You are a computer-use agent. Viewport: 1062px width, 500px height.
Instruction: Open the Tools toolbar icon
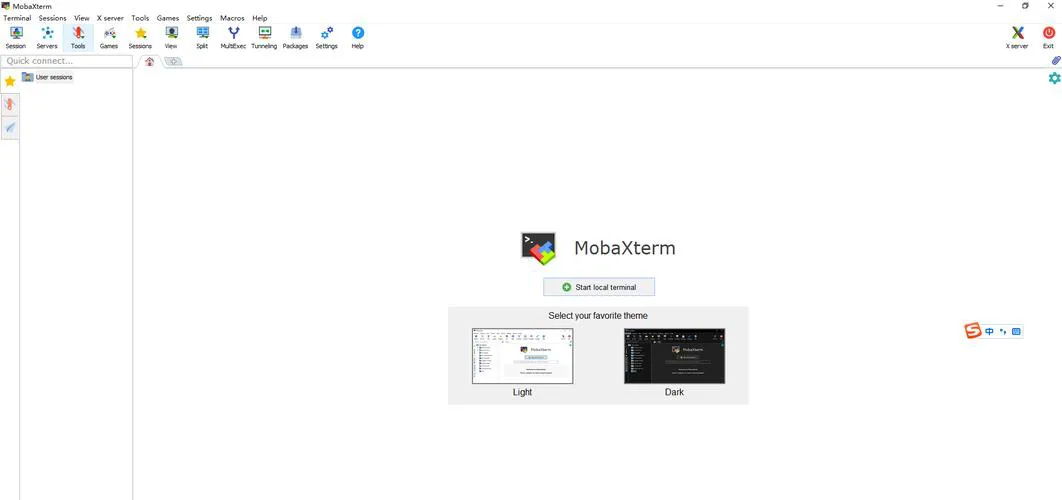[x=78, y=37]
